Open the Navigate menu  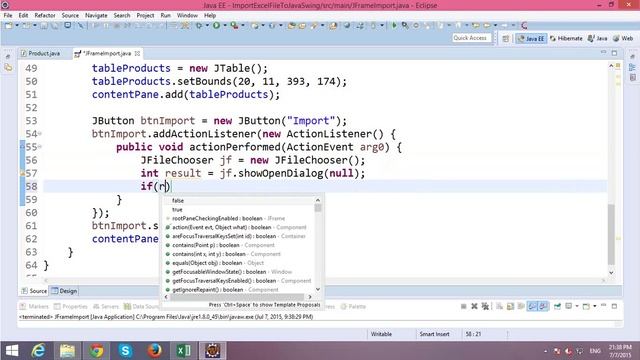point(96,15)
